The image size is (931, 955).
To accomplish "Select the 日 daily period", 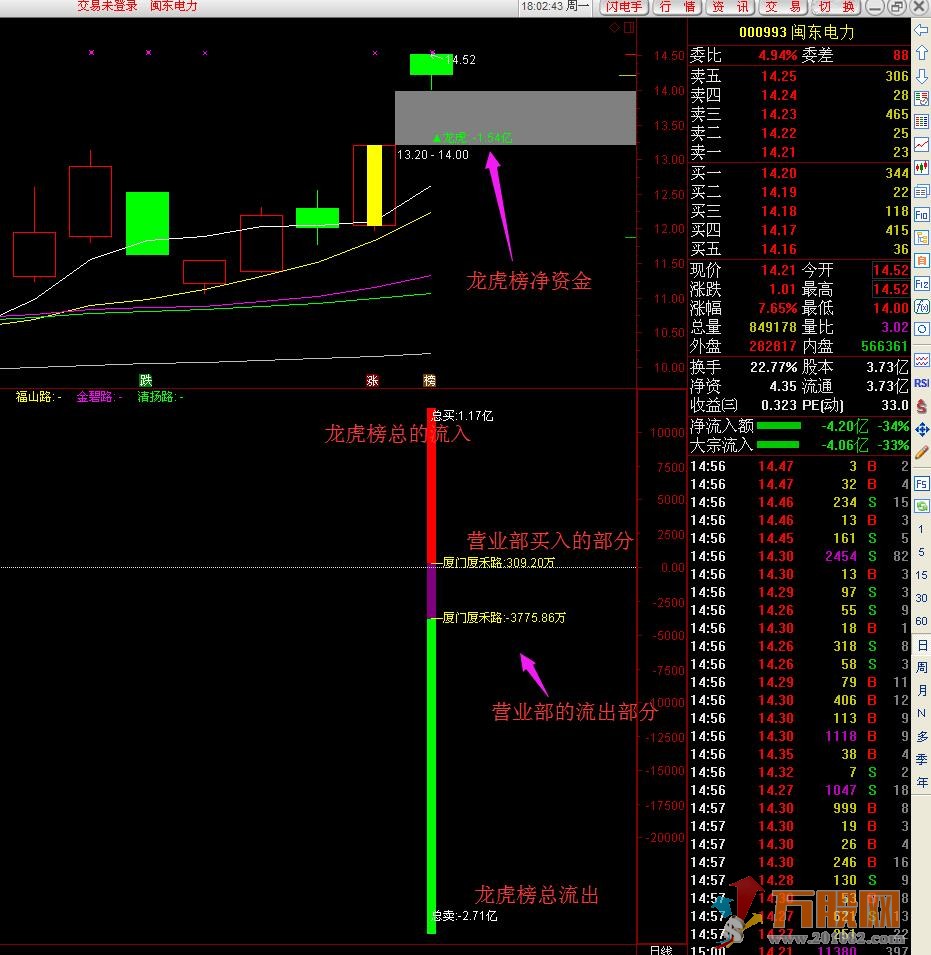I will [x=921, y=645].
